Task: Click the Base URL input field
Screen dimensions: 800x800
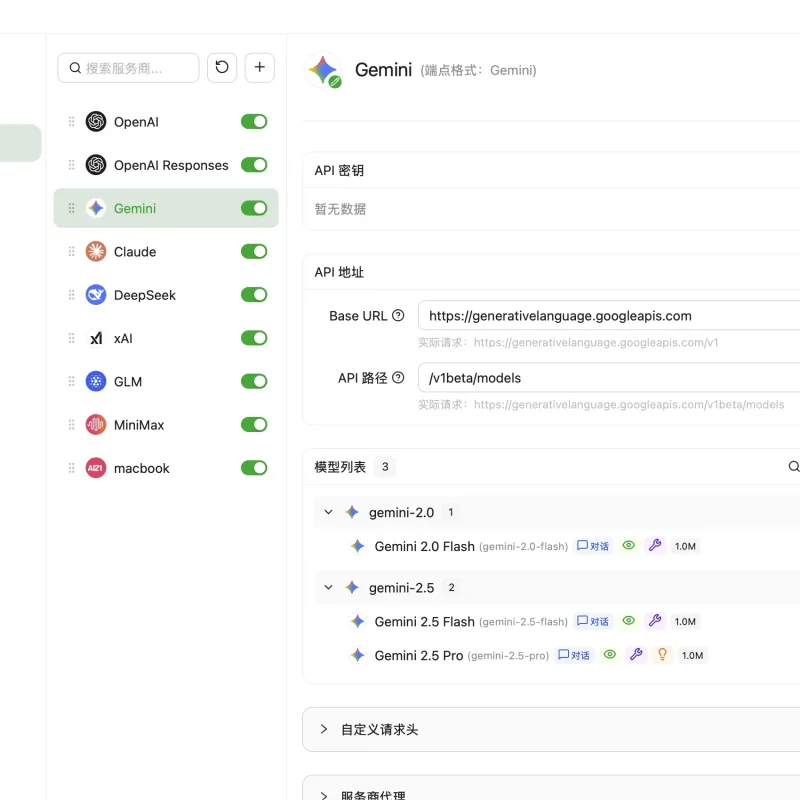Action: 609,316
